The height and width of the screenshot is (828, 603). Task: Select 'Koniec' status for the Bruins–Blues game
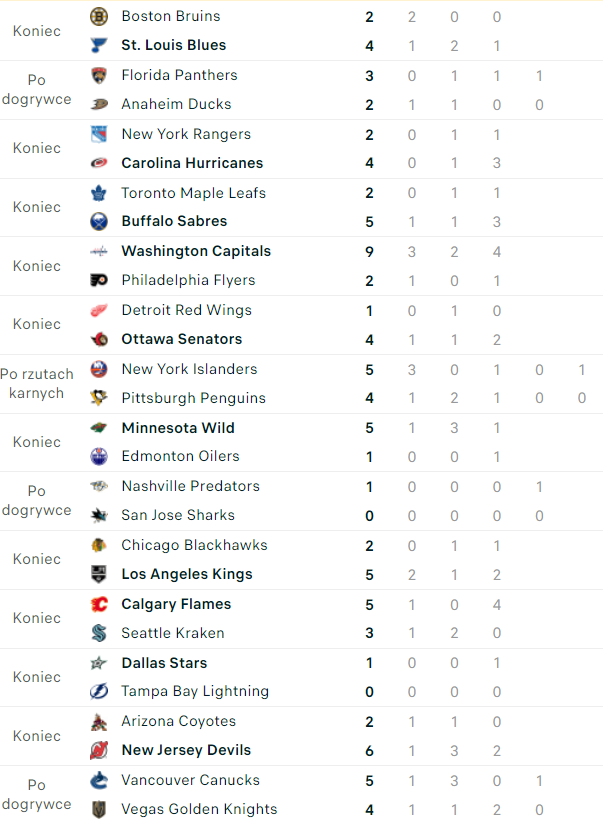pos(36,31)
